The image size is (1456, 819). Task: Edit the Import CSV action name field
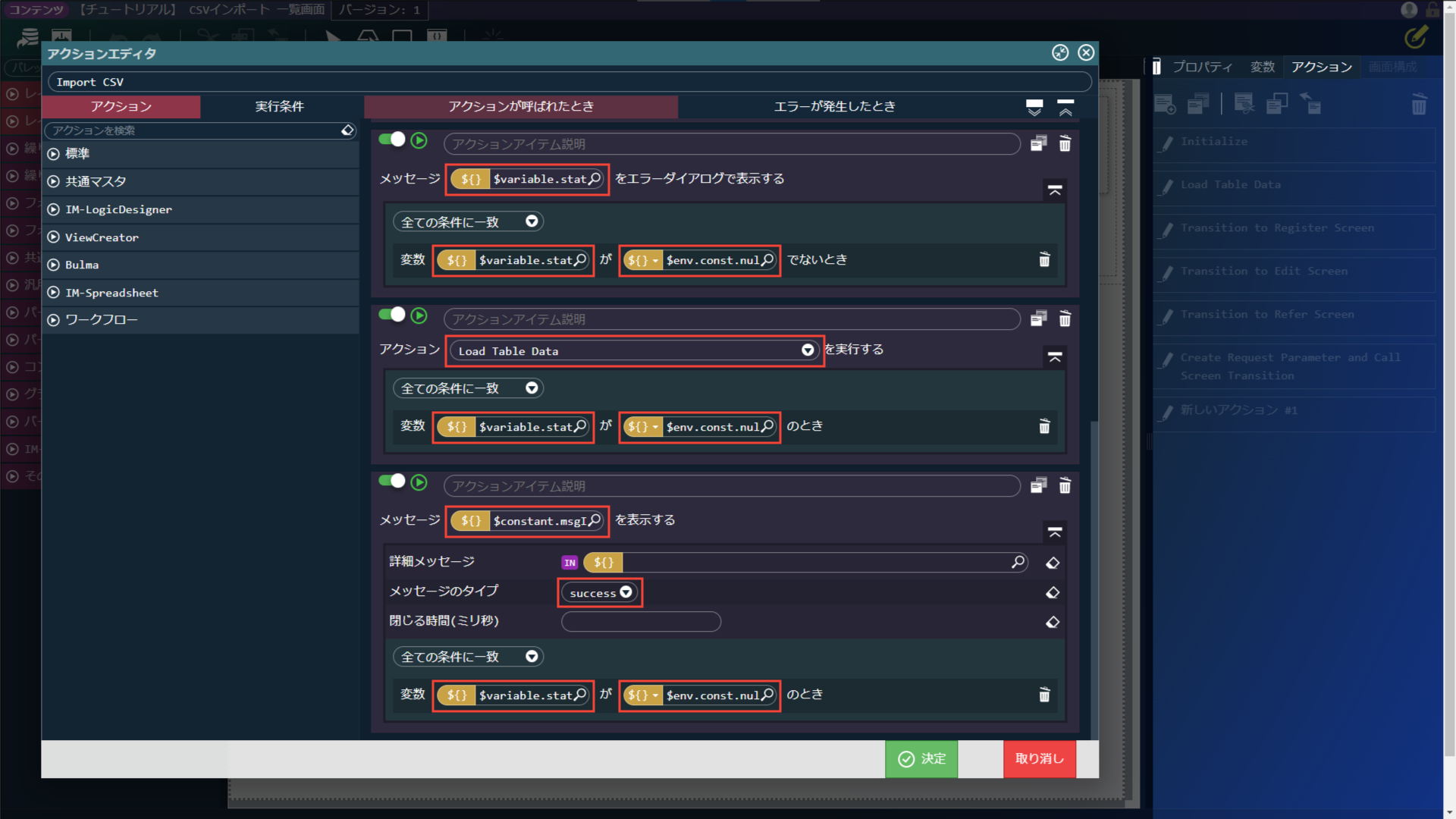tap(570, 82)
